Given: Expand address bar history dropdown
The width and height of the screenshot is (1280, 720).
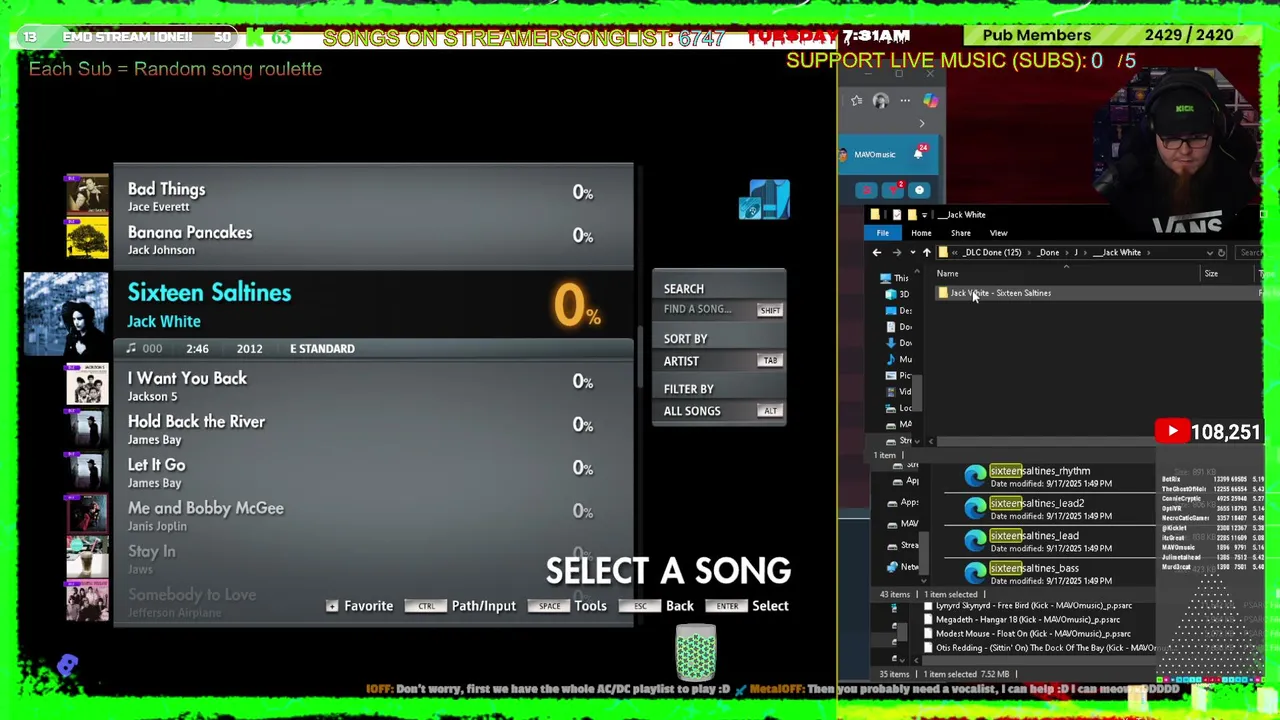Looking at the screenshot, I should 1209,253.
